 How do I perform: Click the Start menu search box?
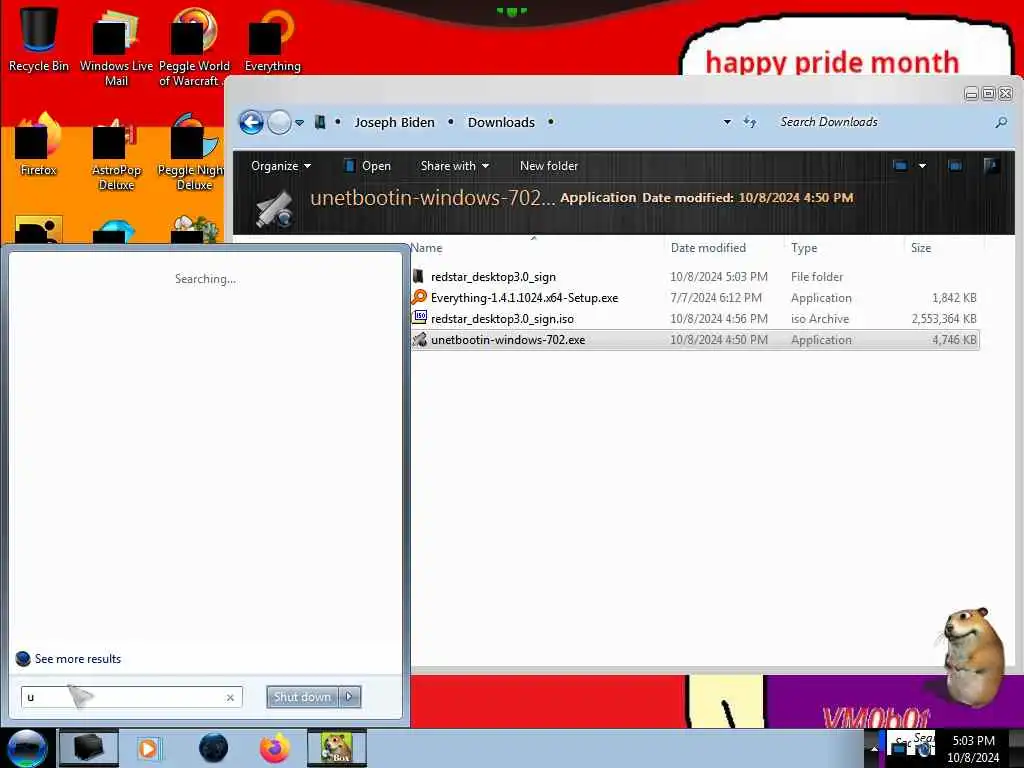tap(131, 697)
